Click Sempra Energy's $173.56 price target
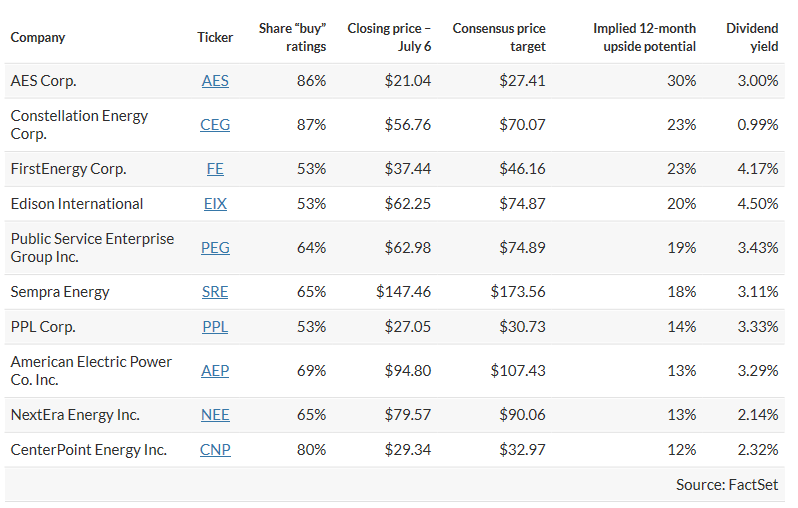798x508 pixels. [x=518, y=292]
